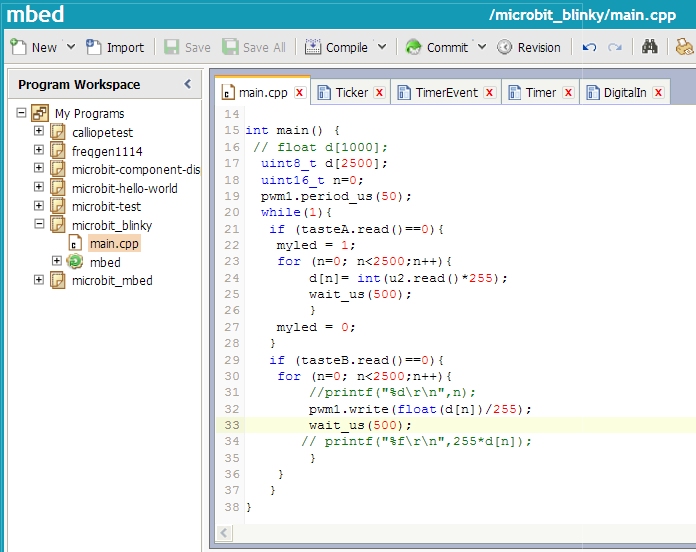Expand the calliopetest program folder
The width and height of the screenshot is (696, 552).
pyautogui.click(x=39, y=132)
